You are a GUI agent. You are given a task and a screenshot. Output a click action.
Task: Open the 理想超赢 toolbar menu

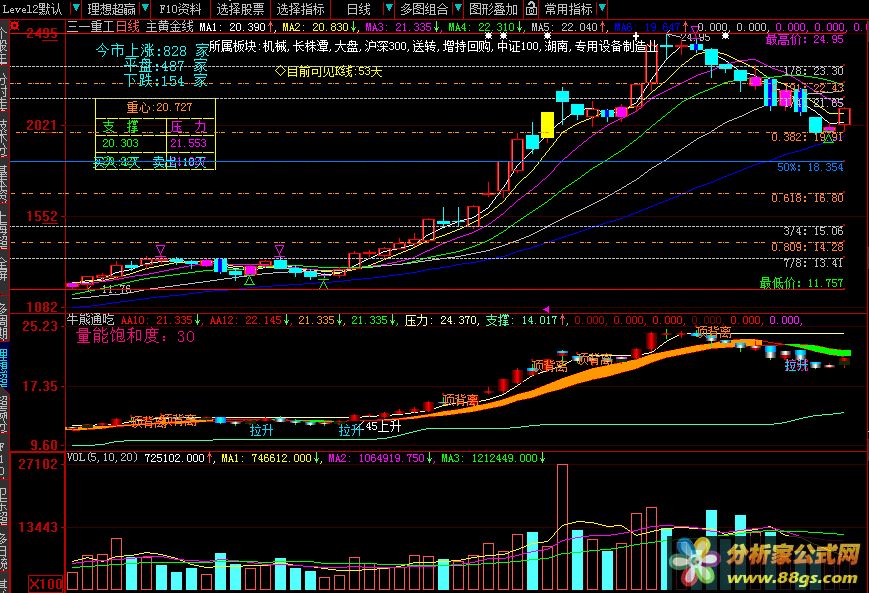pyautogui.click(x=111, y=9)
